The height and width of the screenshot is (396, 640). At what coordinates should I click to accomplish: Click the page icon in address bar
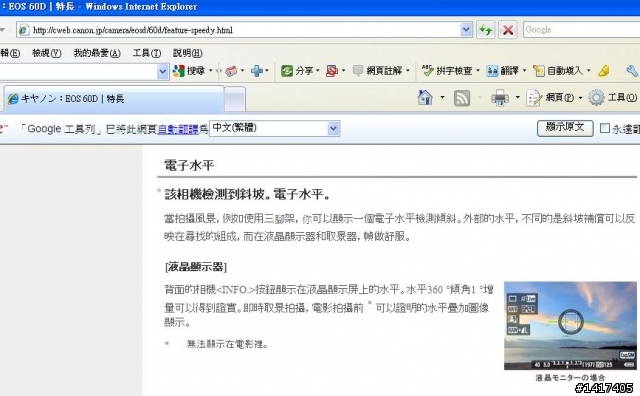point(24,30)
